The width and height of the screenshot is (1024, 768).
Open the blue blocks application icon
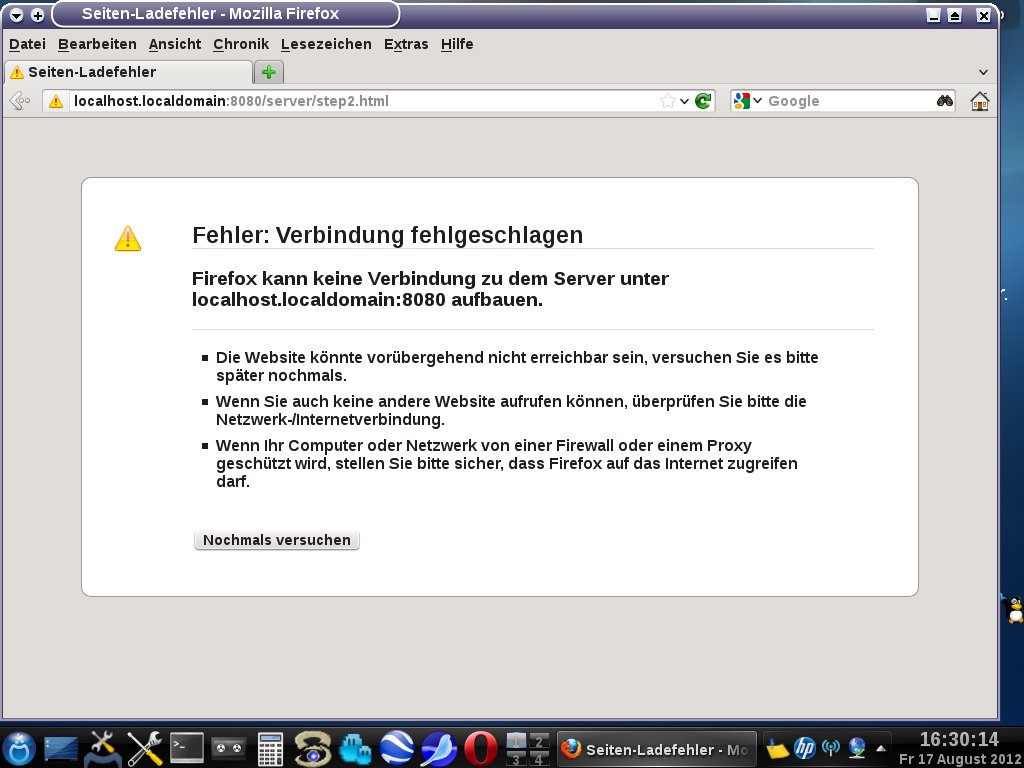point(355,749)
